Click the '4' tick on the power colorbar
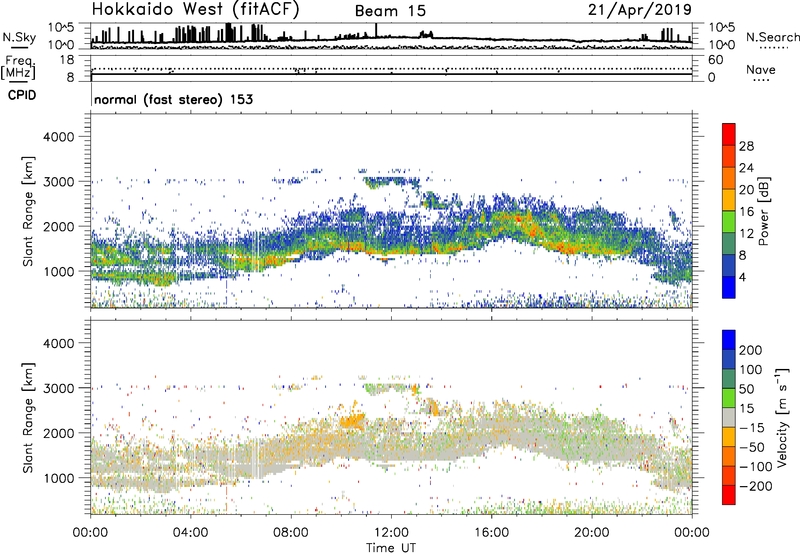 click(x=742, y=277)
